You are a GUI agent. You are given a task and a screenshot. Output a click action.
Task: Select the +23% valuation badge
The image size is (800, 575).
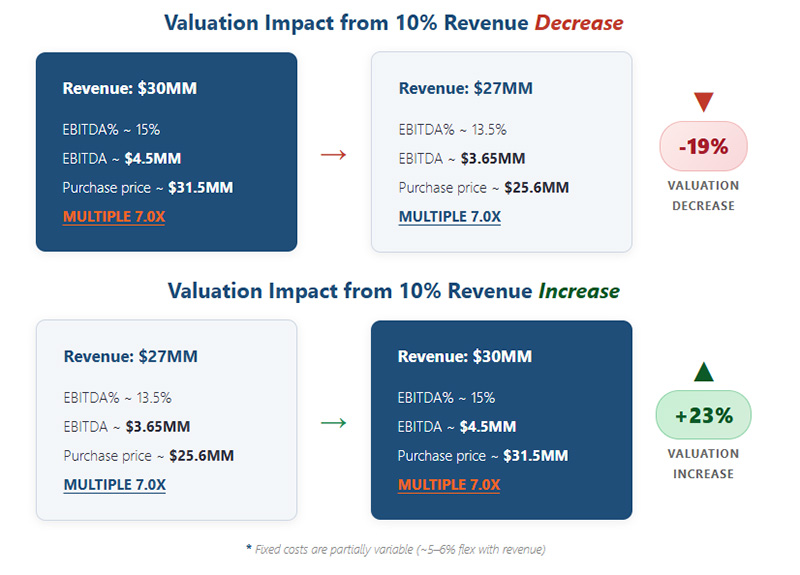tap(703, 415)
